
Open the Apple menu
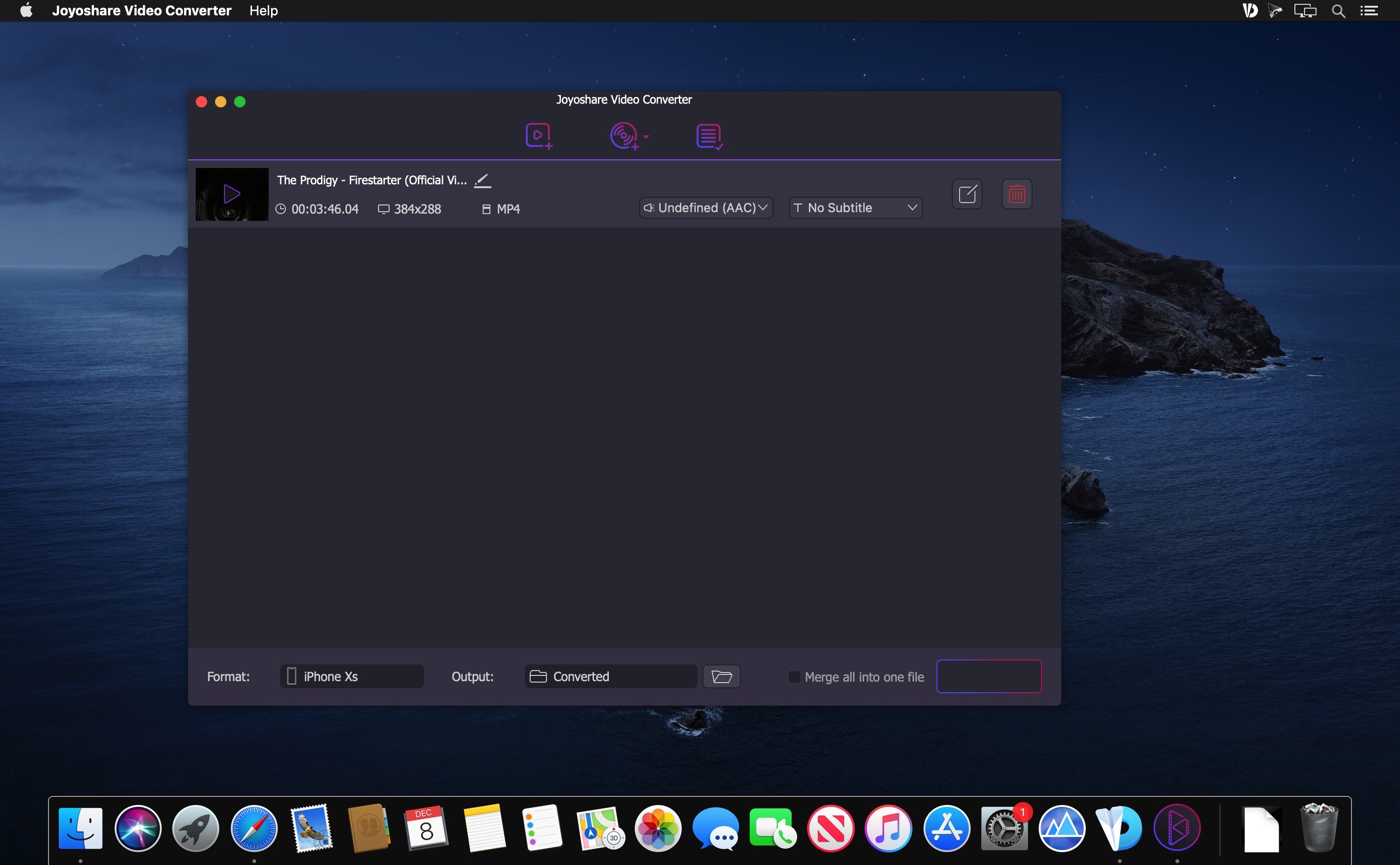26,10
